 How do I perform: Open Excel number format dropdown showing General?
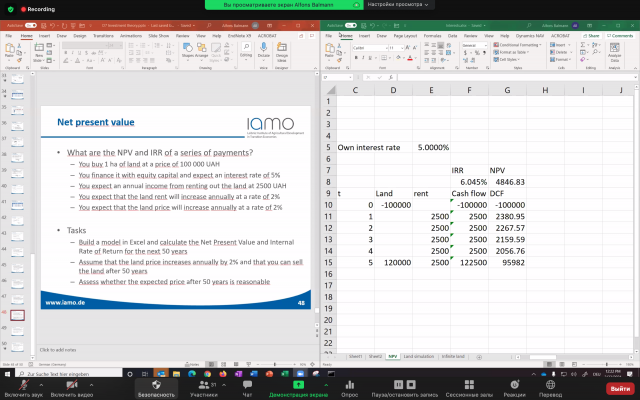pyautogui.click(x=474, y=45)
